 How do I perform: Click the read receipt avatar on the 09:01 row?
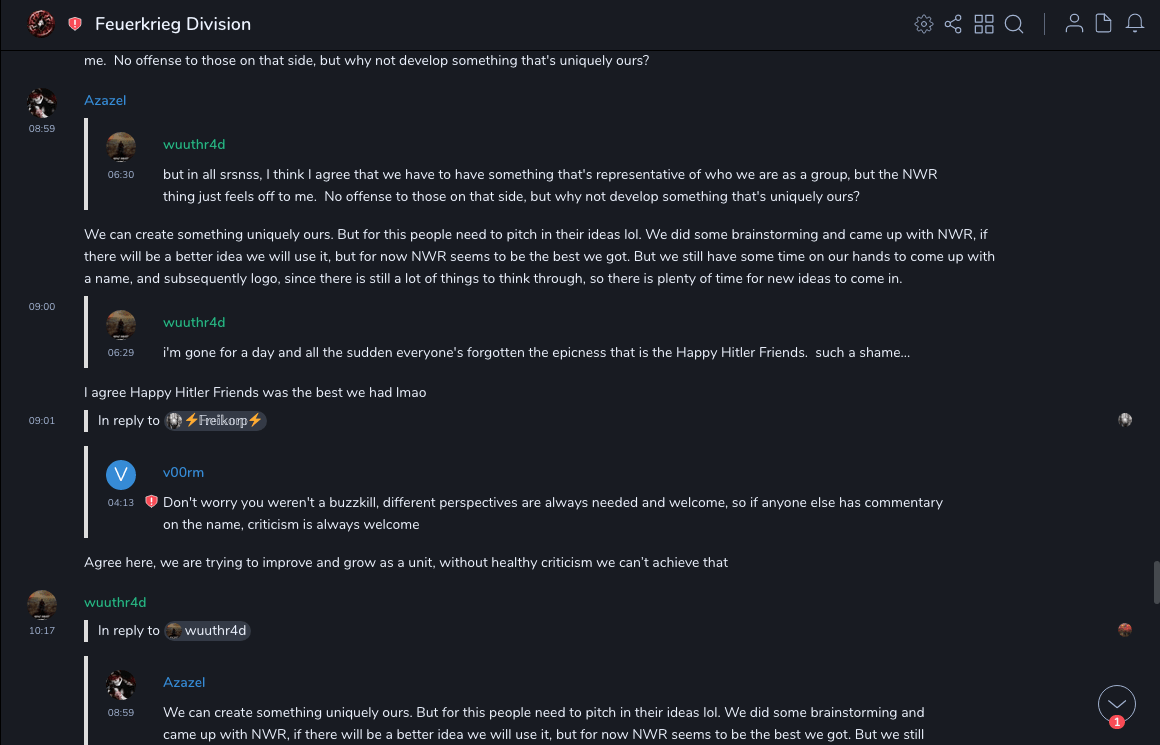(1125, 420)
